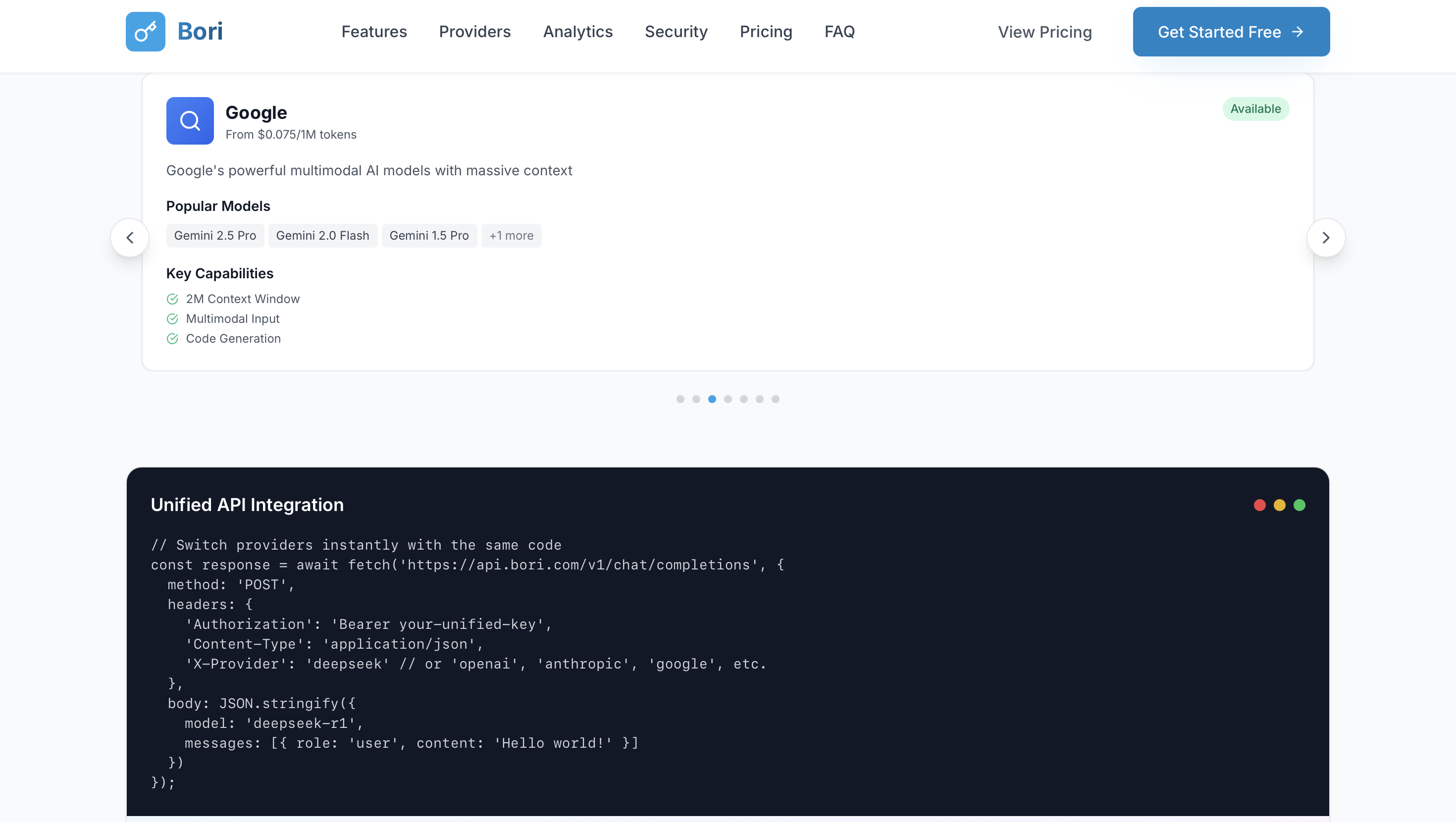The height and width of the screenshot is (822, 1456).
Task: Show next provider with right chevron
Action: [x=1326, y=238]
